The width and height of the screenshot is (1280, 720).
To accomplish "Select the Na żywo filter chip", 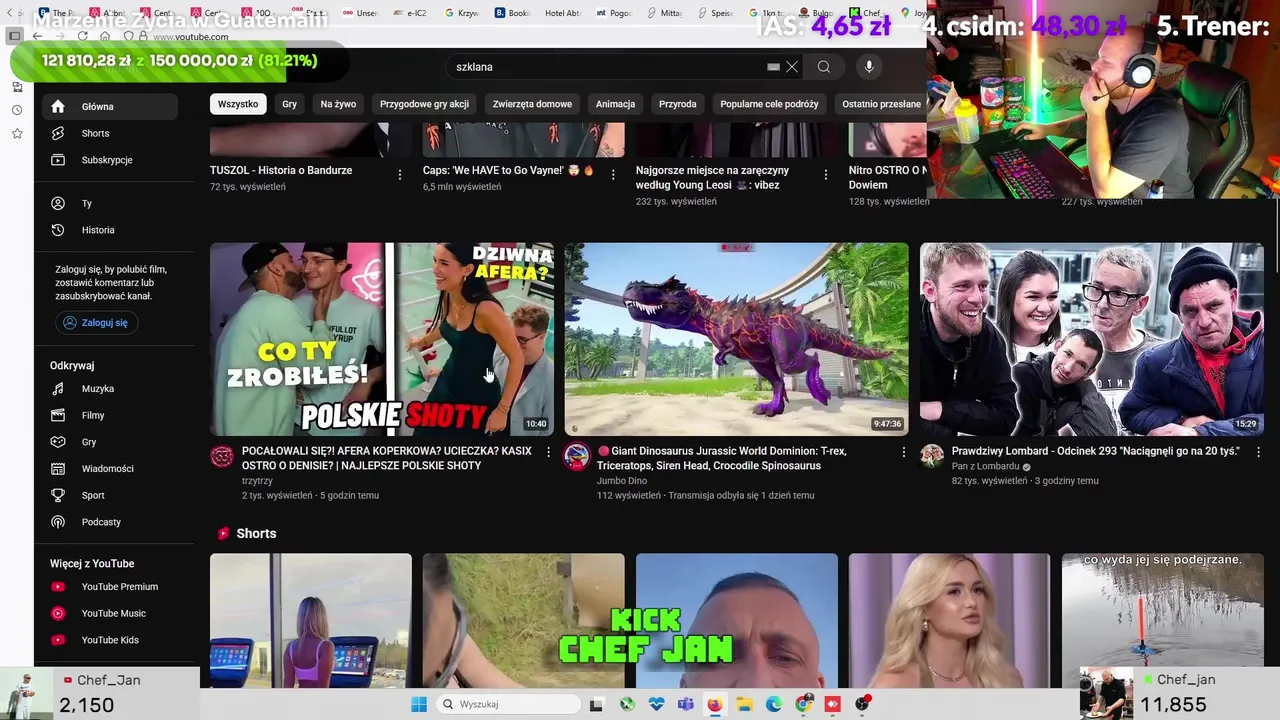I will click(338, 104).
